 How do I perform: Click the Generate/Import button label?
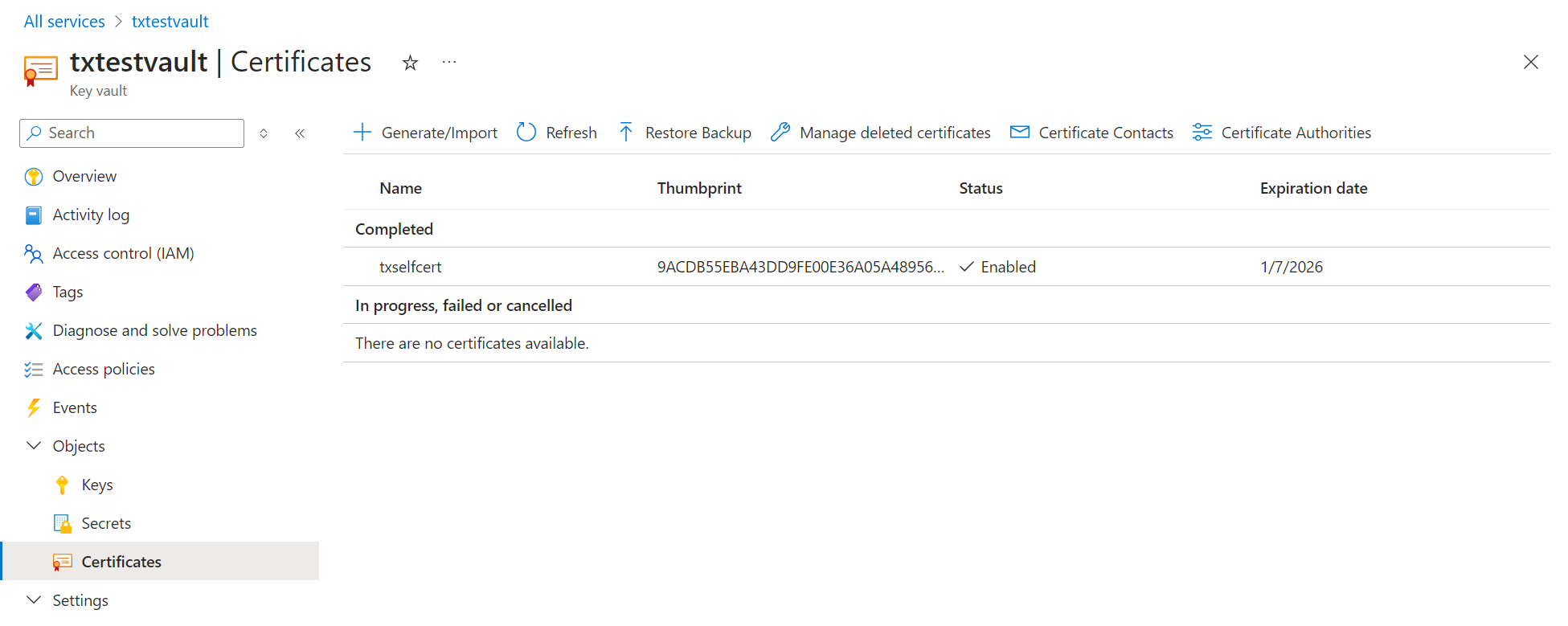click(x=440, y=133)
